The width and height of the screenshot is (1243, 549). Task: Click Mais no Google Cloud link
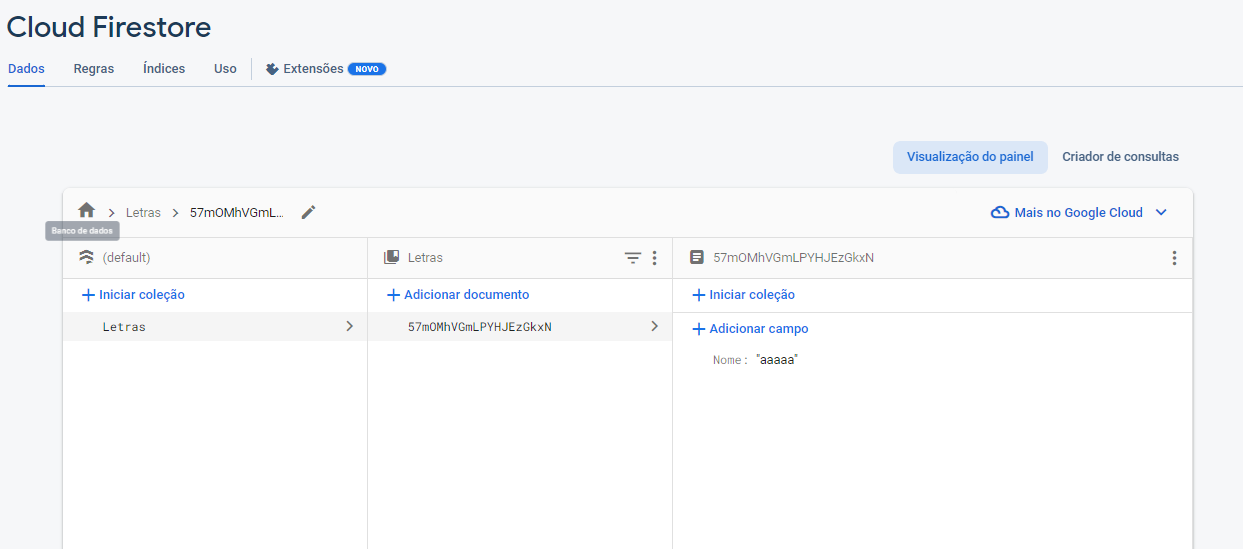tap(1078, 212)
